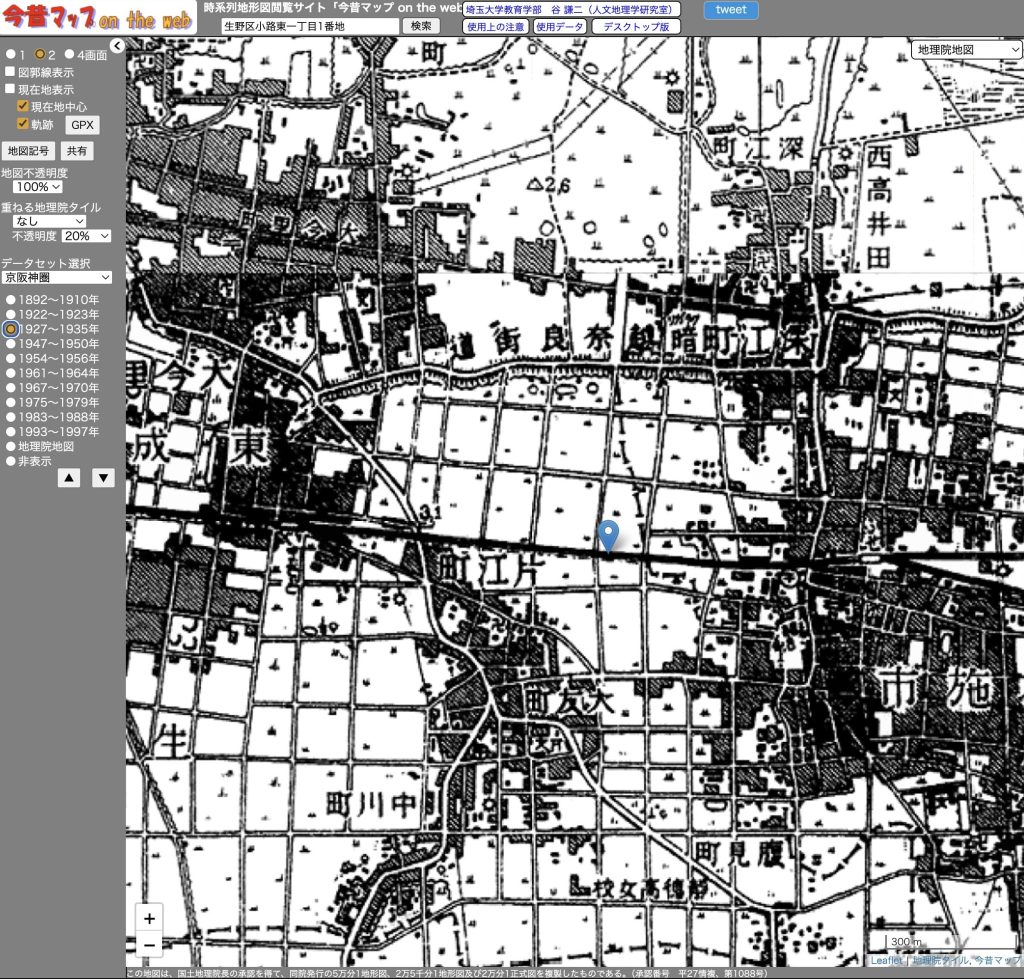Click the blue location pin marker
1024x979 pixels.
point(609,535)
